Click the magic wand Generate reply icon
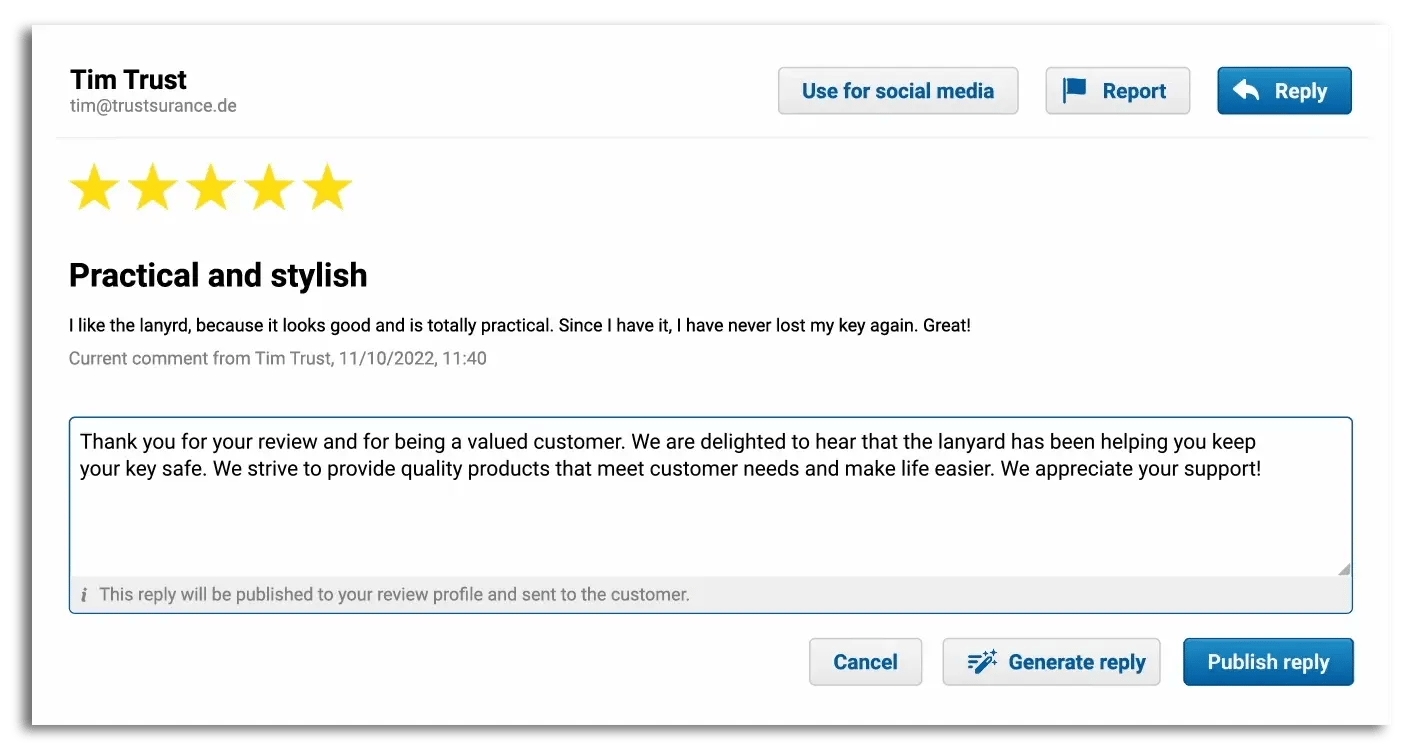The width and height of the screenshot is (1425, 750). pos(982,662)
